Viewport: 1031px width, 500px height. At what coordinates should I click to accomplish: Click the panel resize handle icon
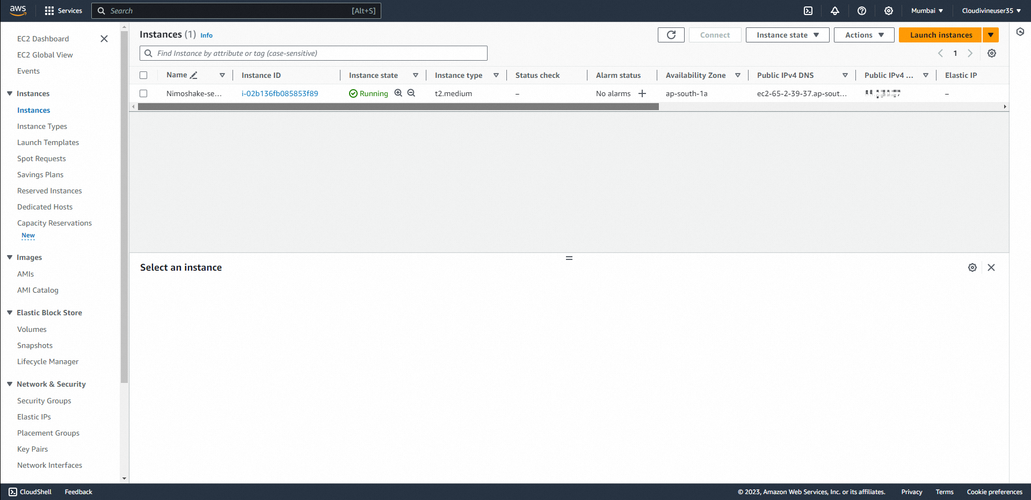(569, 258)
